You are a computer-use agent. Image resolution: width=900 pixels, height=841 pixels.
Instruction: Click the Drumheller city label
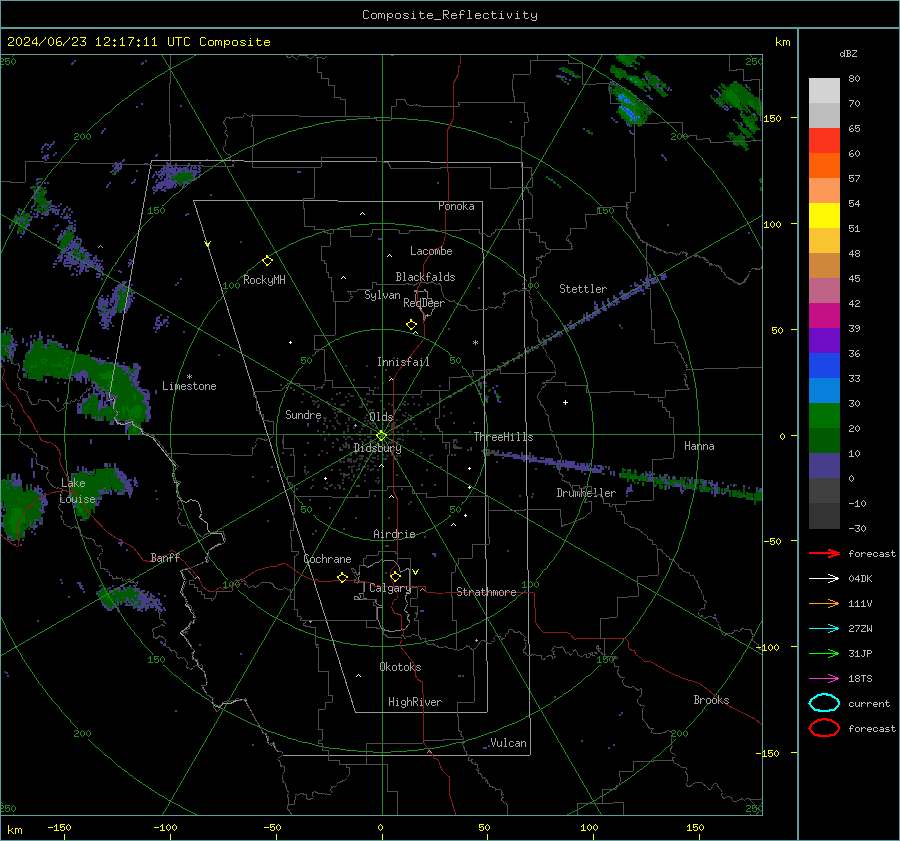(586, 493)
